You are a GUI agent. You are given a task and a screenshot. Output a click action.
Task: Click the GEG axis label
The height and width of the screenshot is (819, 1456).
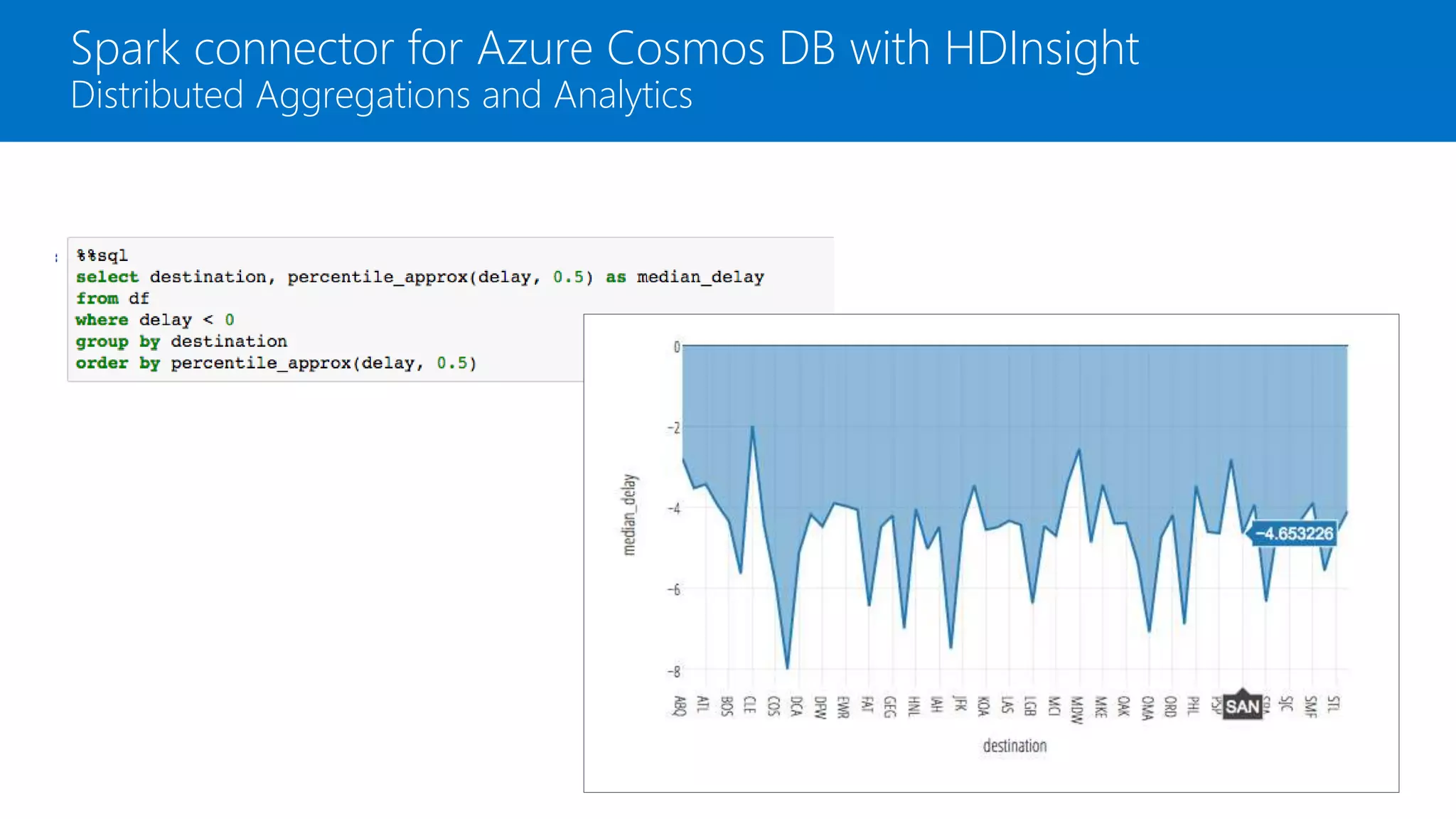(x=889, y=707)
